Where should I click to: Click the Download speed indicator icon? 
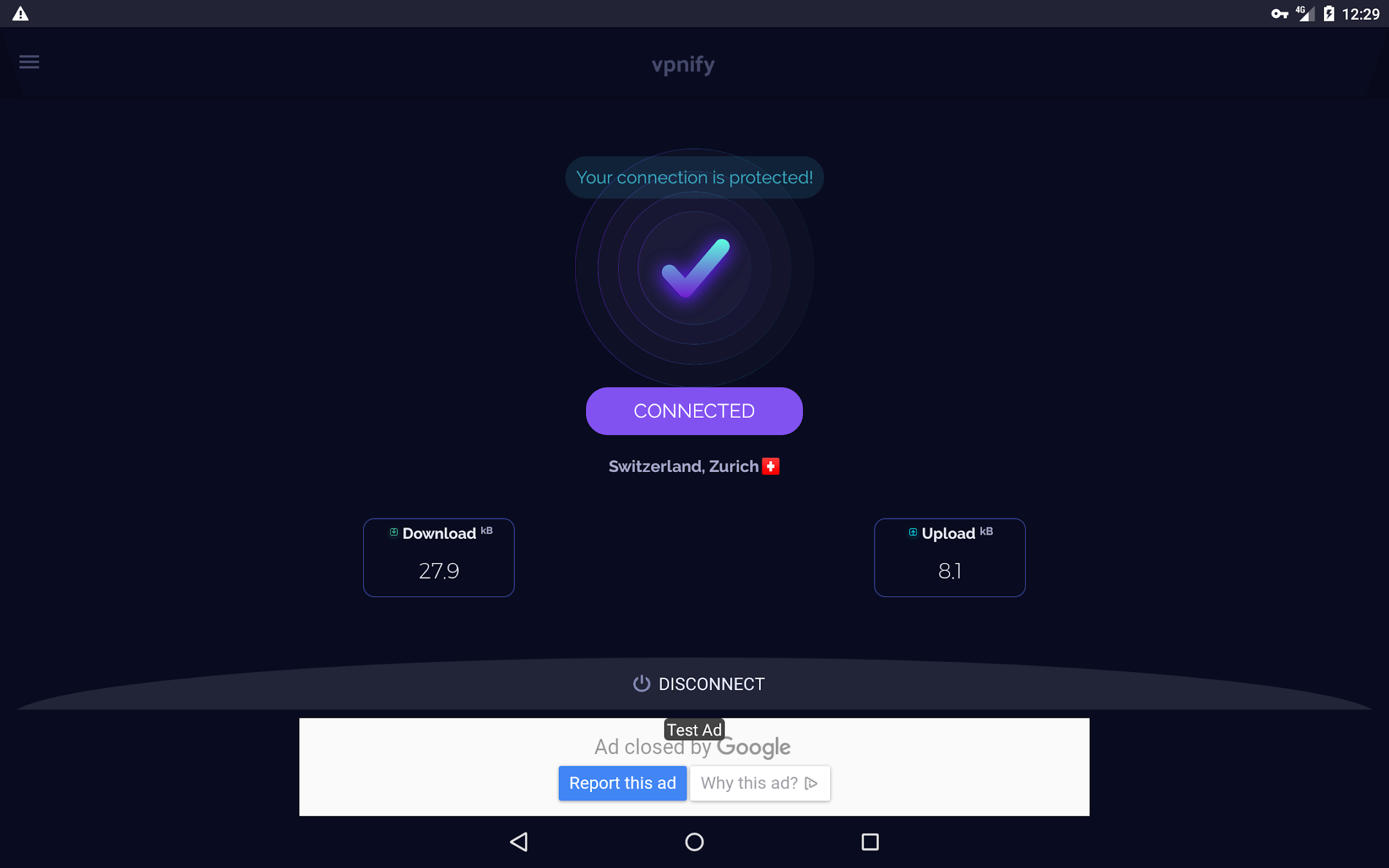point(394,532)
